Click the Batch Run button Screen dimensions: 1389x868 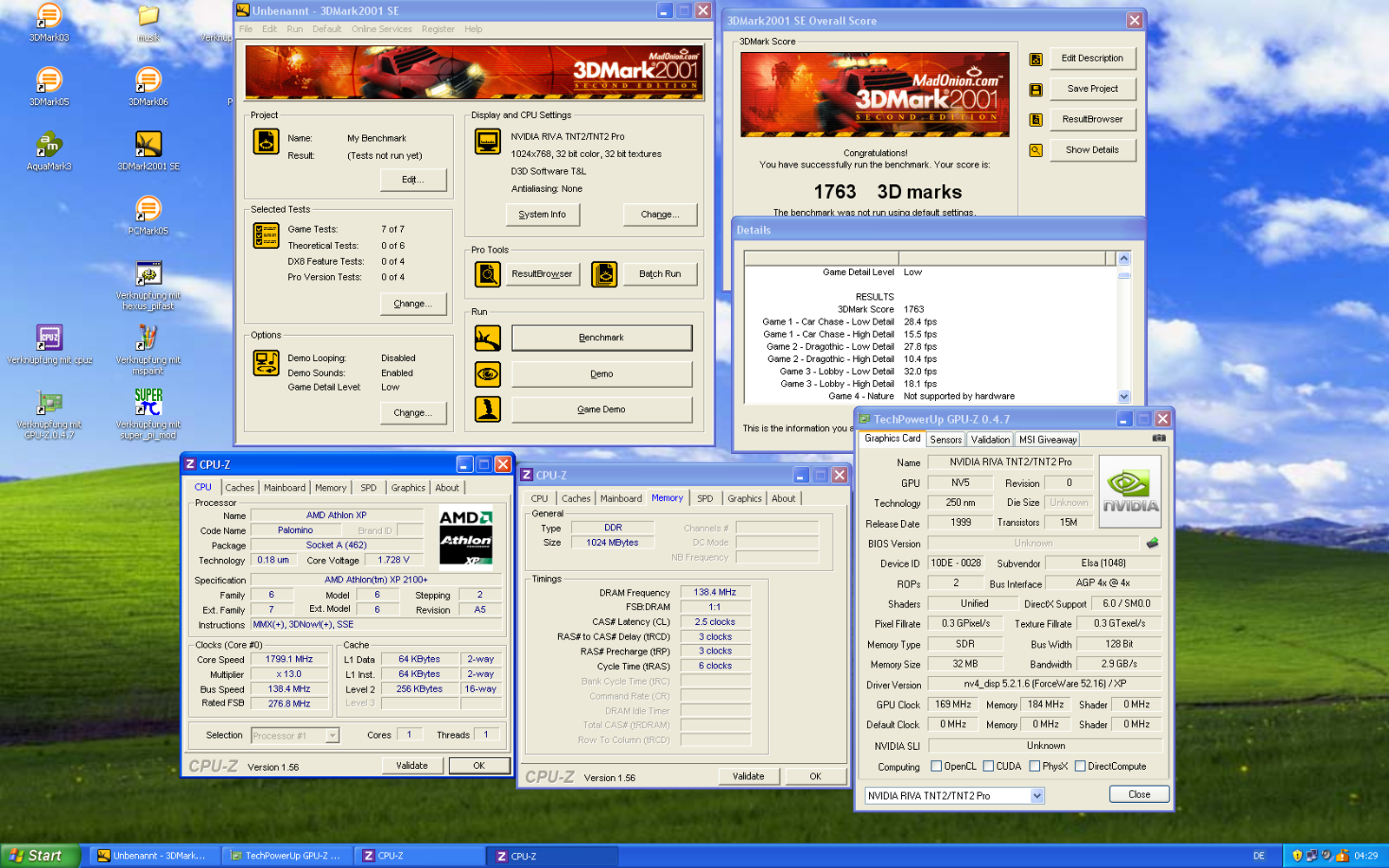click(x=660, y=274)
